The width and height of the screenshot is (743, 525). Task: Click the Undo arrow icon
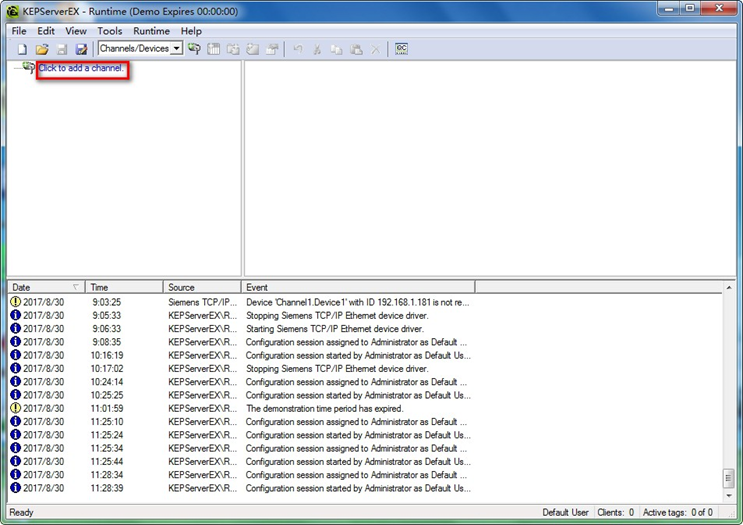tap(298, 48)
